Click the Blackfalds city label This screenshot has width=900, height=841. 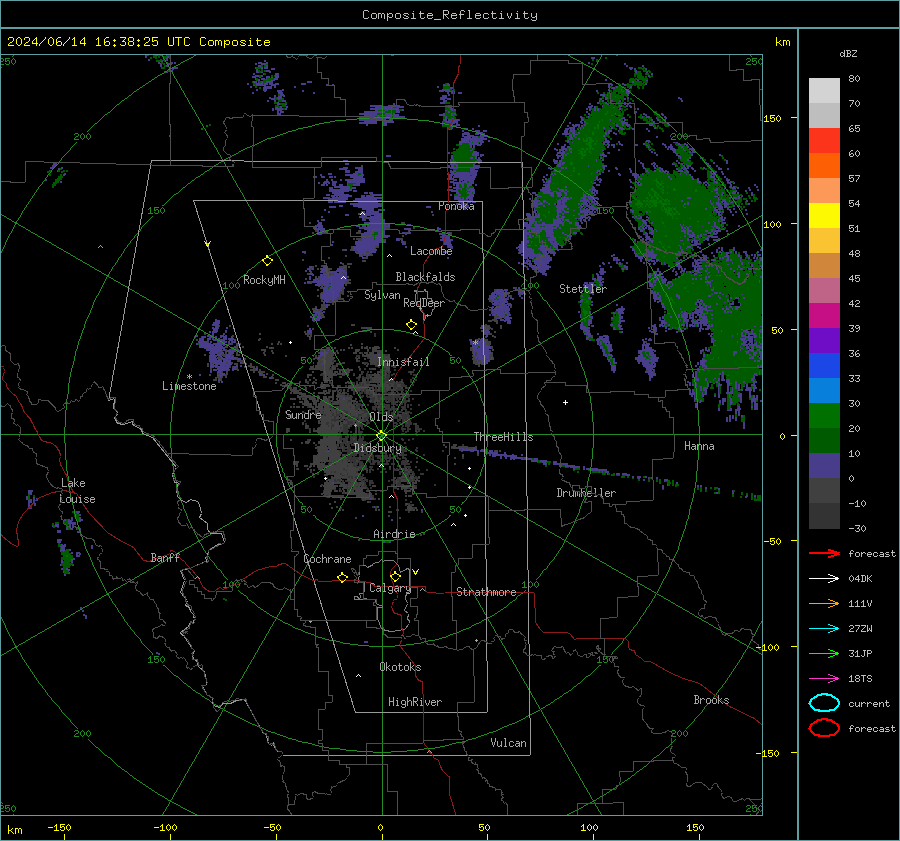pyautogui.click(x=425, y=277)
